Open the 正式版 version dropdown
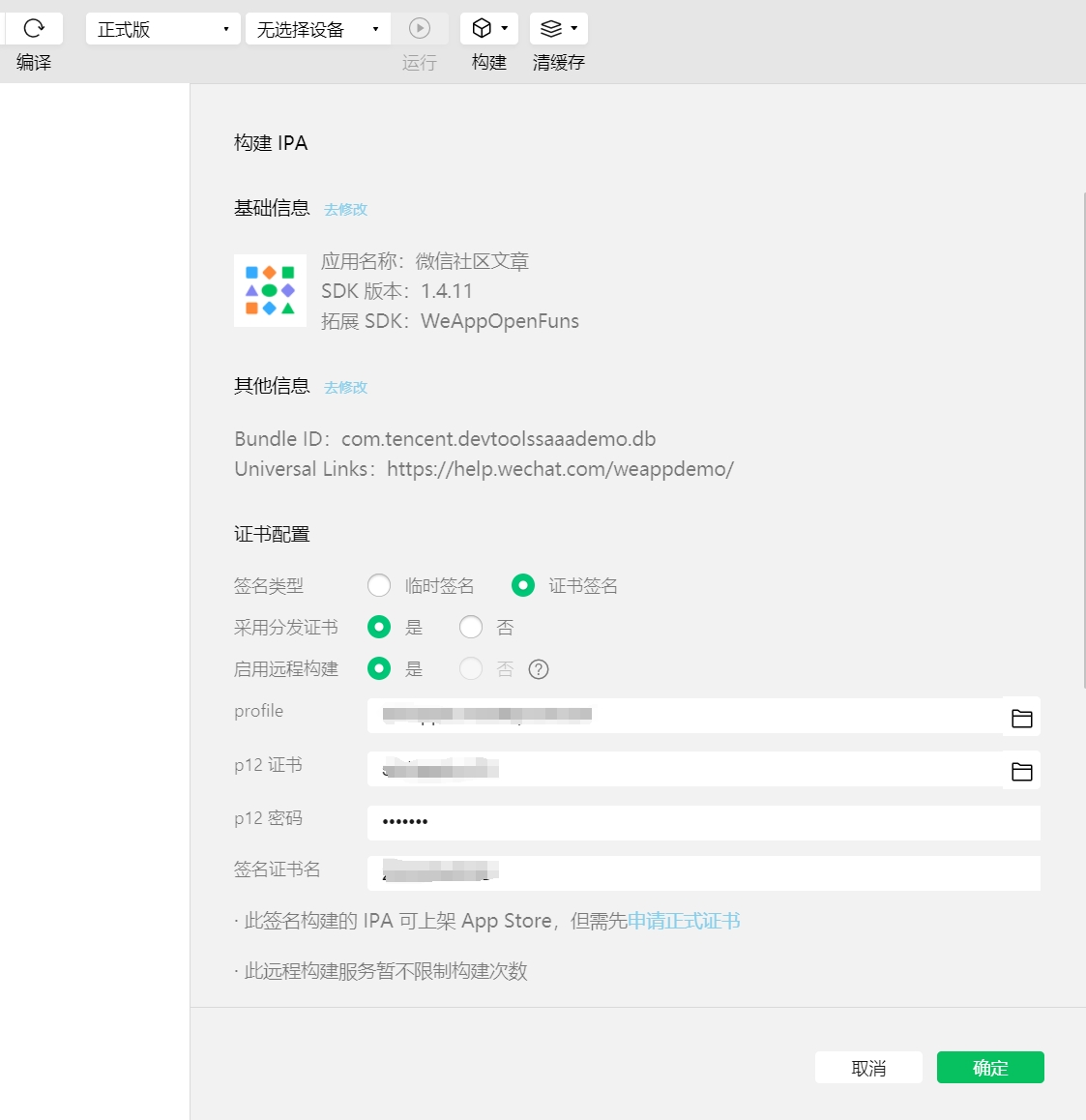This screenshot has width=1086, height=1120. [x=161, y=28]
